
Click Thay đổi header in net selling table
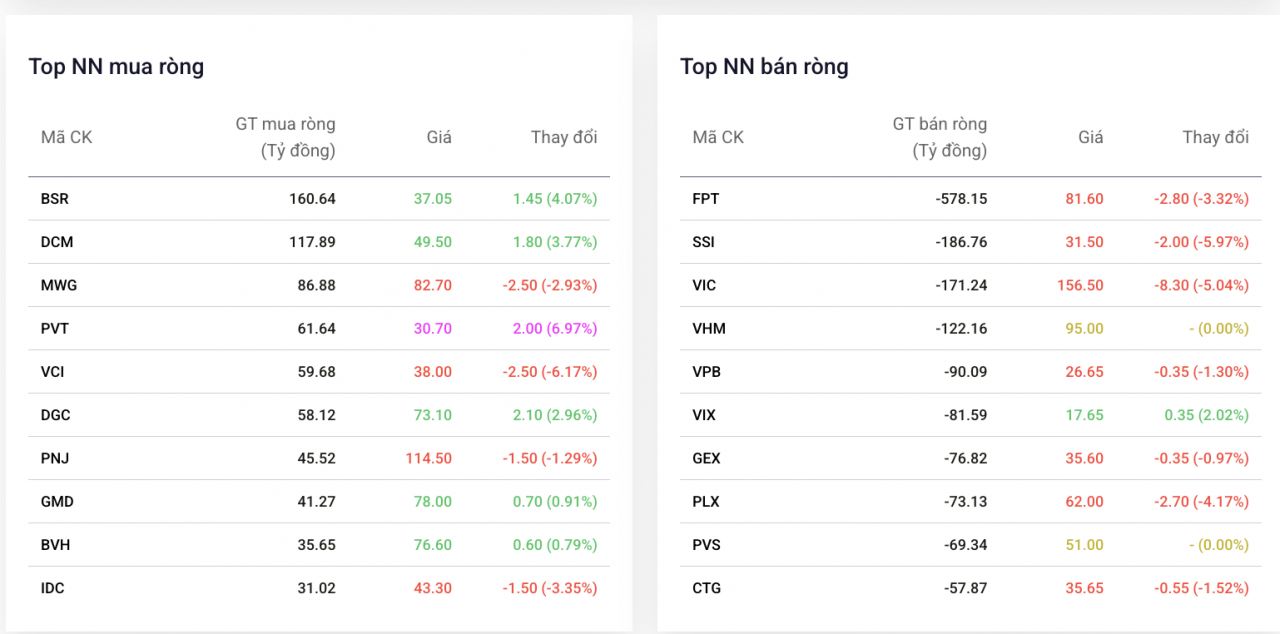(1215, 137)
